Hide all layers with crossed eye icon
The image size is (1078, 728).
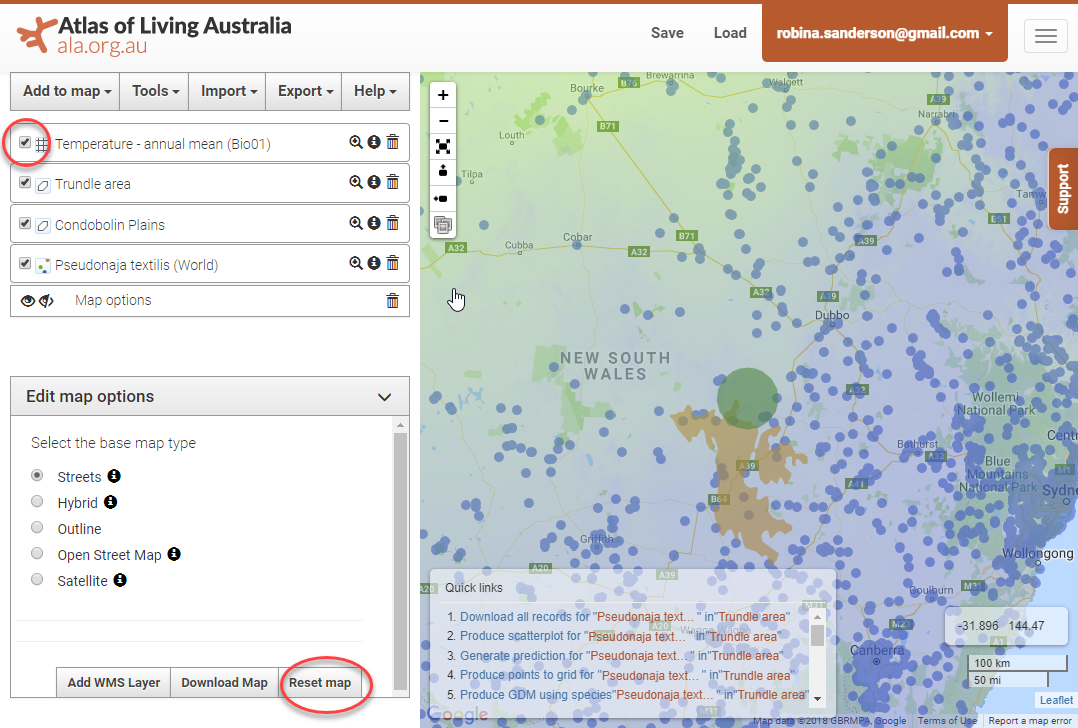click(46, 301)
